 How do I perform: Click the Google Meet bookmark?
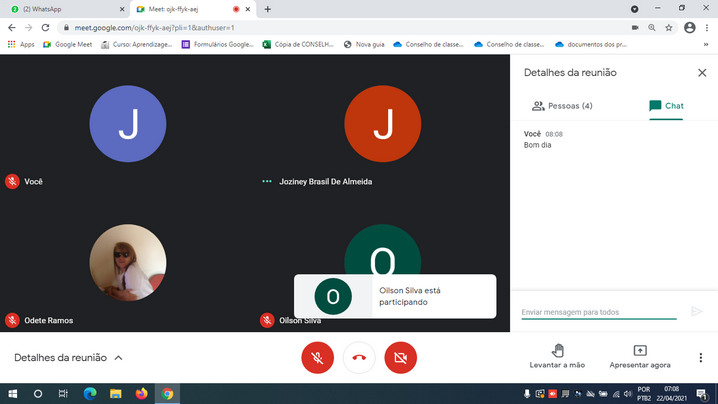click(68, 44)
